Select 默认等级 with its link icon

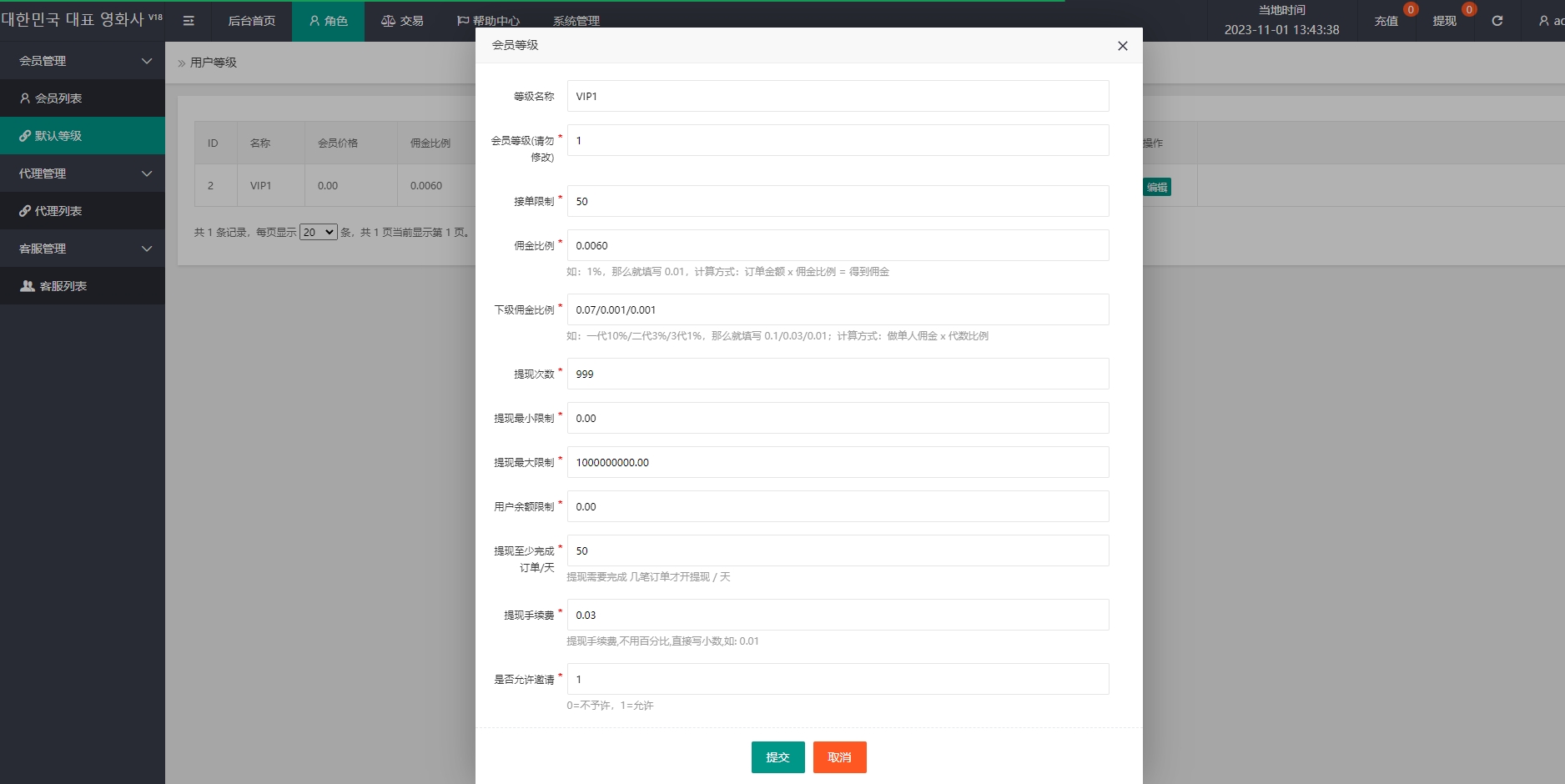coord(25,135)
